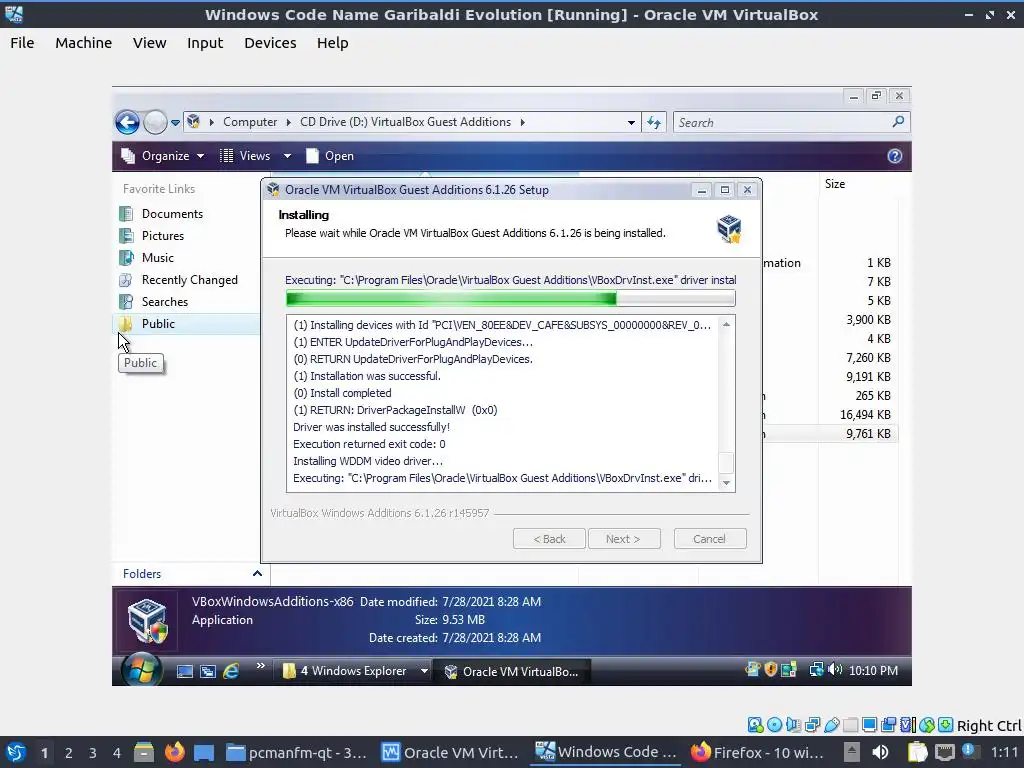
Task: Click the address bar Refresh icon
Action: pos(654,122)
